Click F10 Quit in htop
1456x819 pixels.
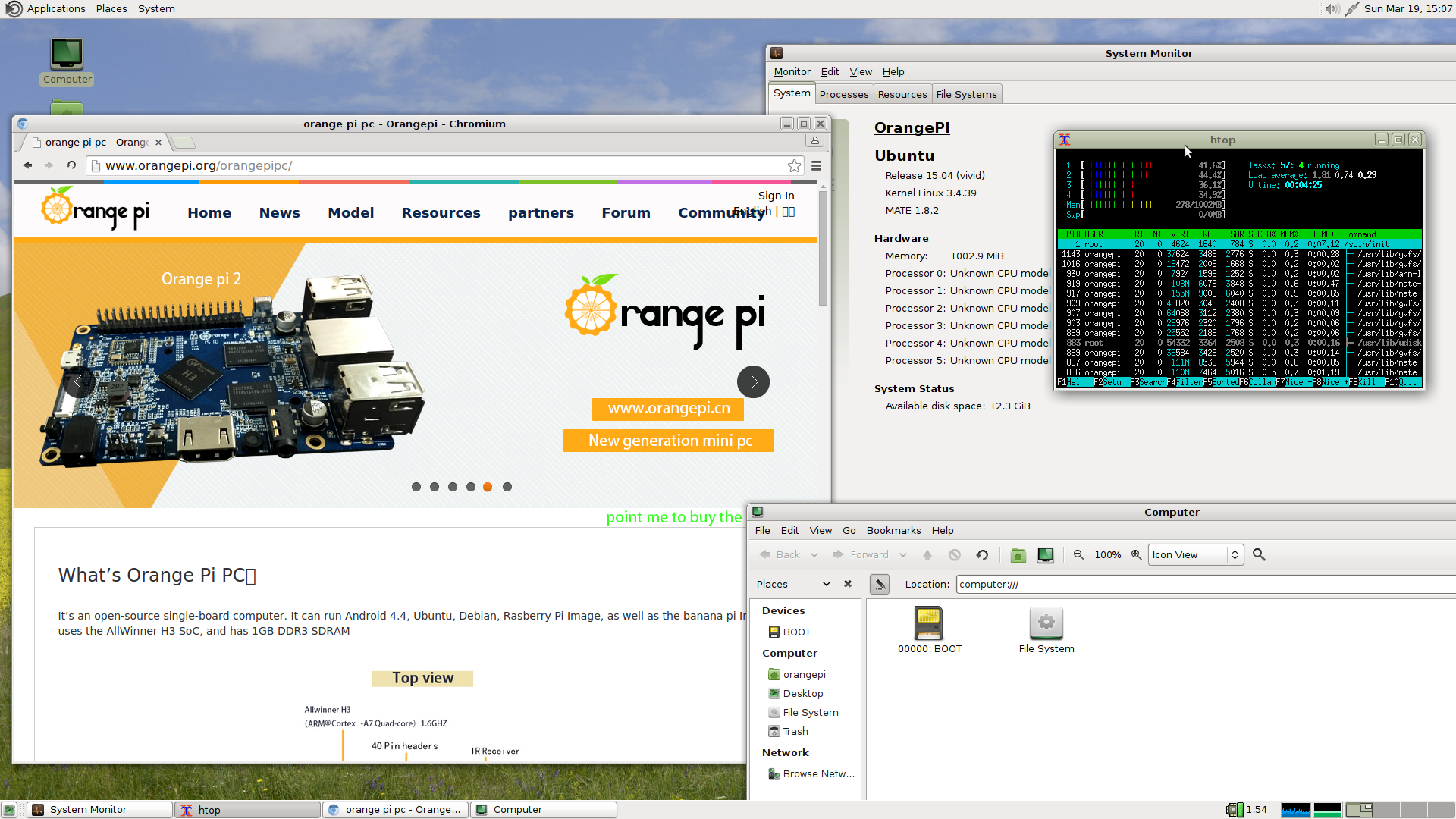click(x=1402, y=382)
